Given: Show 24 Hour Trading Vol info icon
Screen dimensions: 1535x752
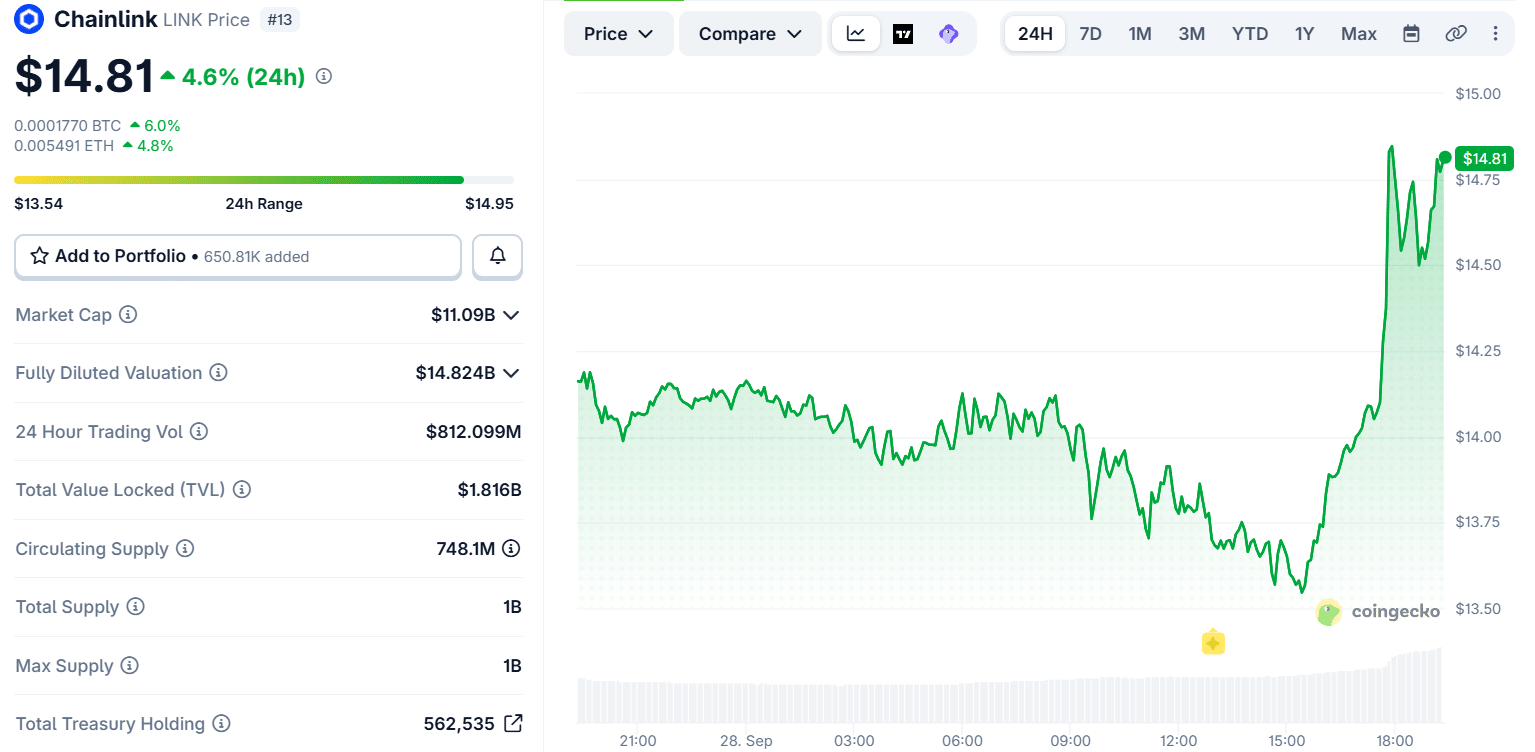Looking at the screenshot, I should 199,432.
